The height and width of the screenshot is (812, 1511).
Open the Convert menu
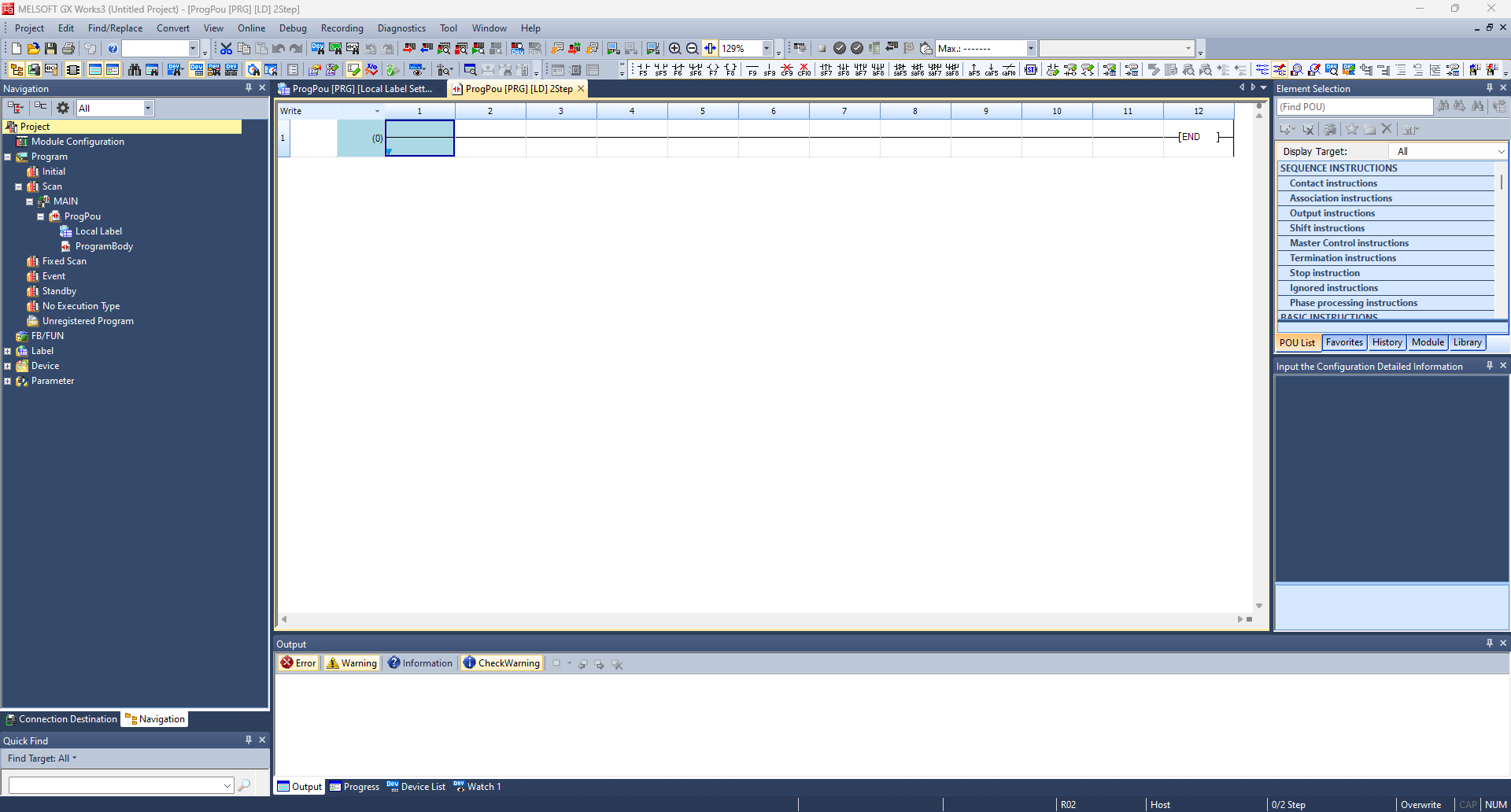click(172, 28)
